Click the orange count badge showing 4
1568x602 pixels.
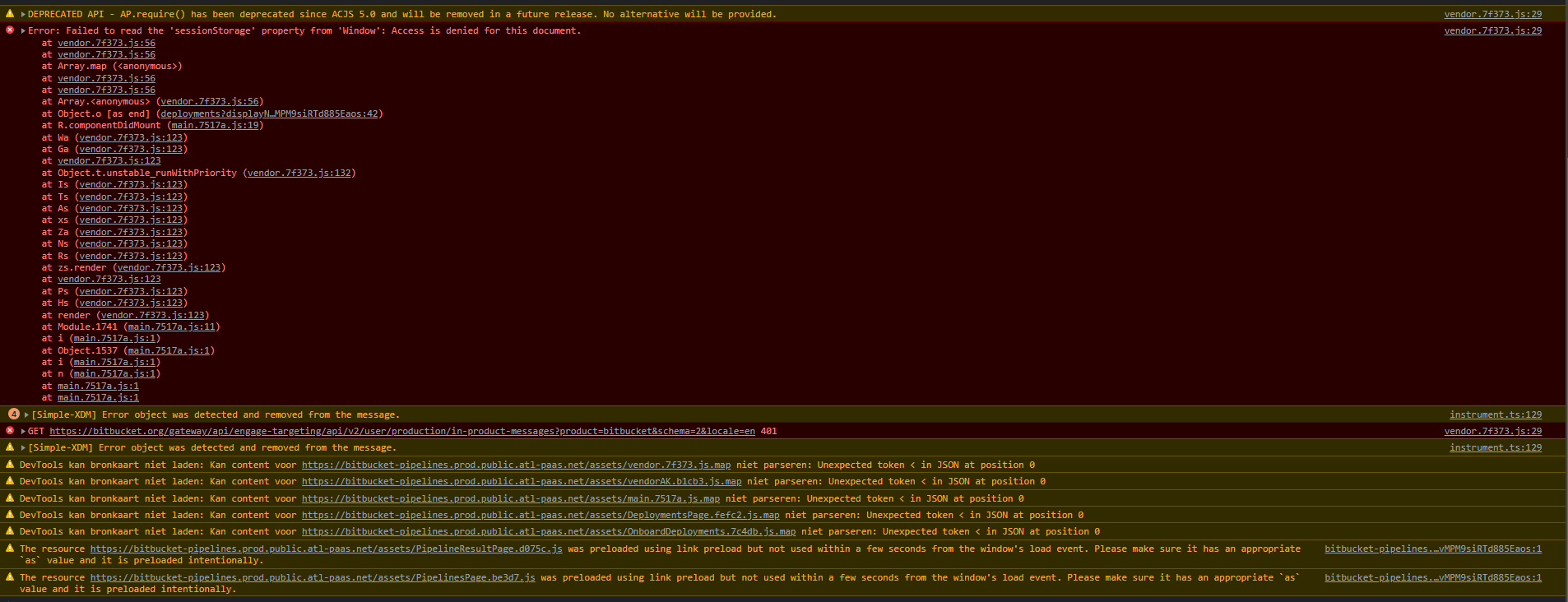coord(14,414)
